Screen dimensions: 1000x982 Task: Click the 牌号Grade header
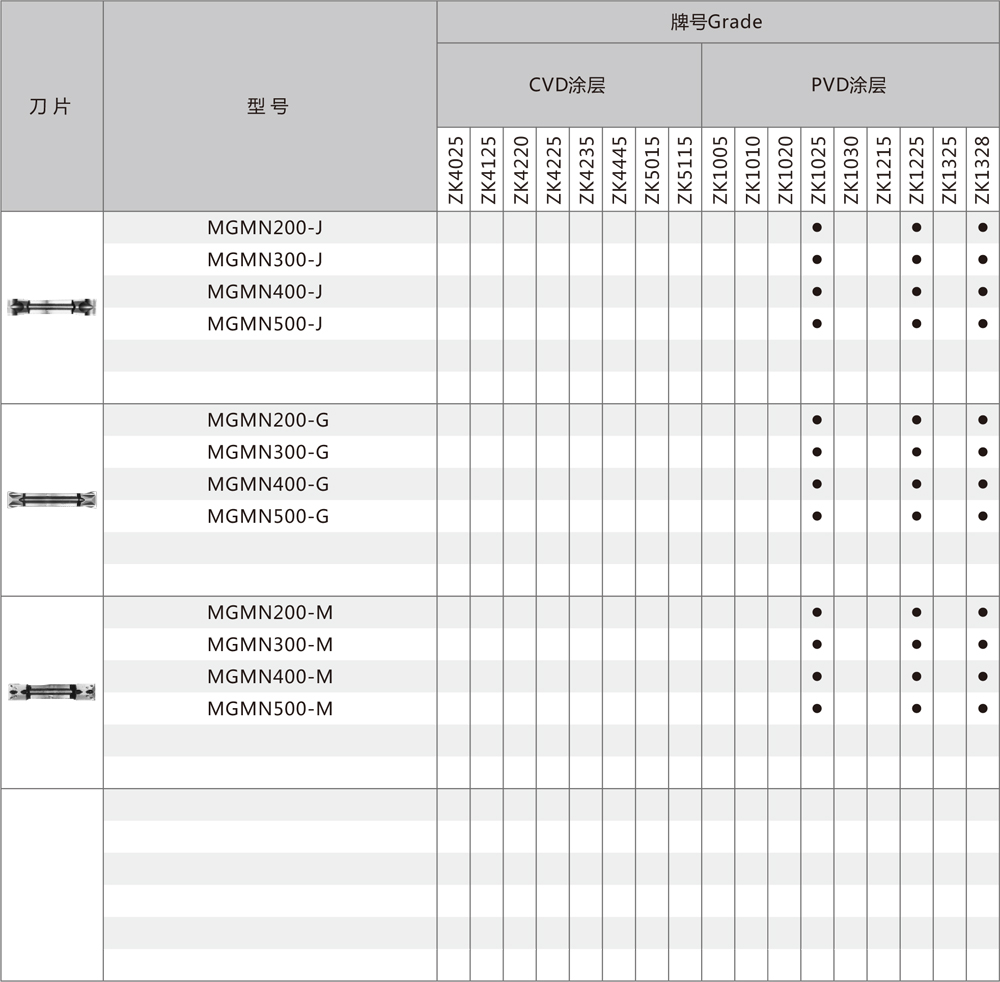[x=716, y=22]
